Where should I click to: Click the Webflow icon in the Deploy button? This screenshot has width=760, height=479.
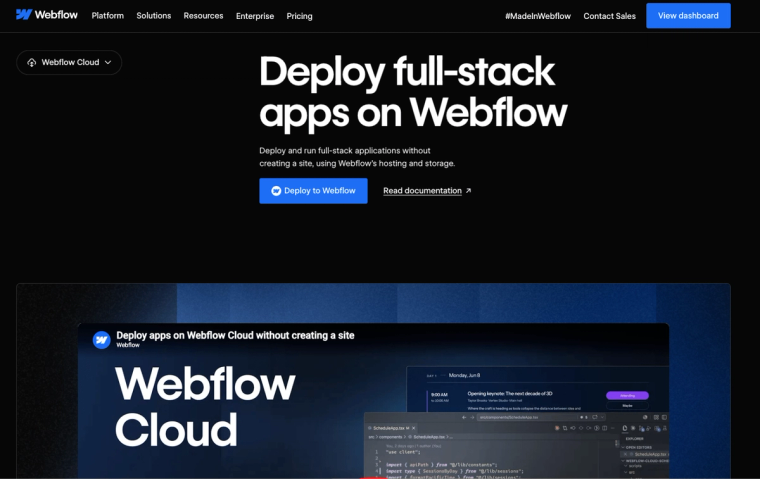(x=276, y=191)
